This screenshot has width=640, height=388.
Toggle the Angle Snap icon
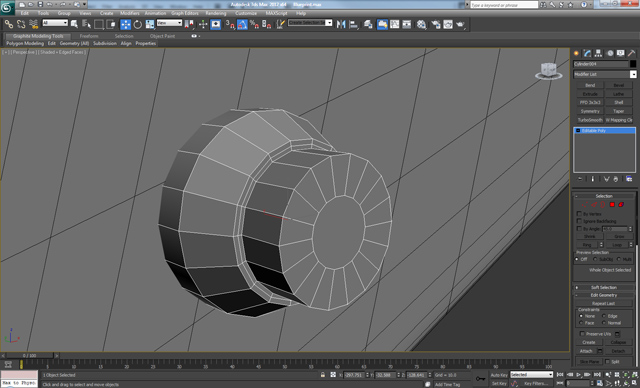pos(242,24)
